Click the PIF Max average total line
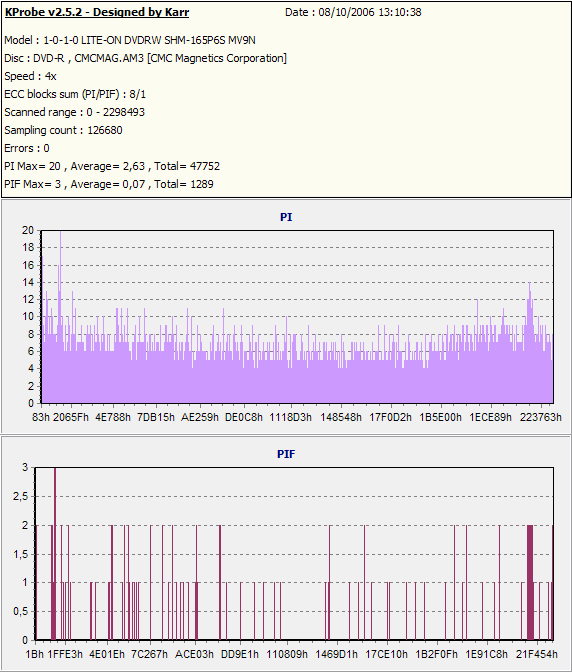This screenshot has height=672, width=572. click(109, 184)
